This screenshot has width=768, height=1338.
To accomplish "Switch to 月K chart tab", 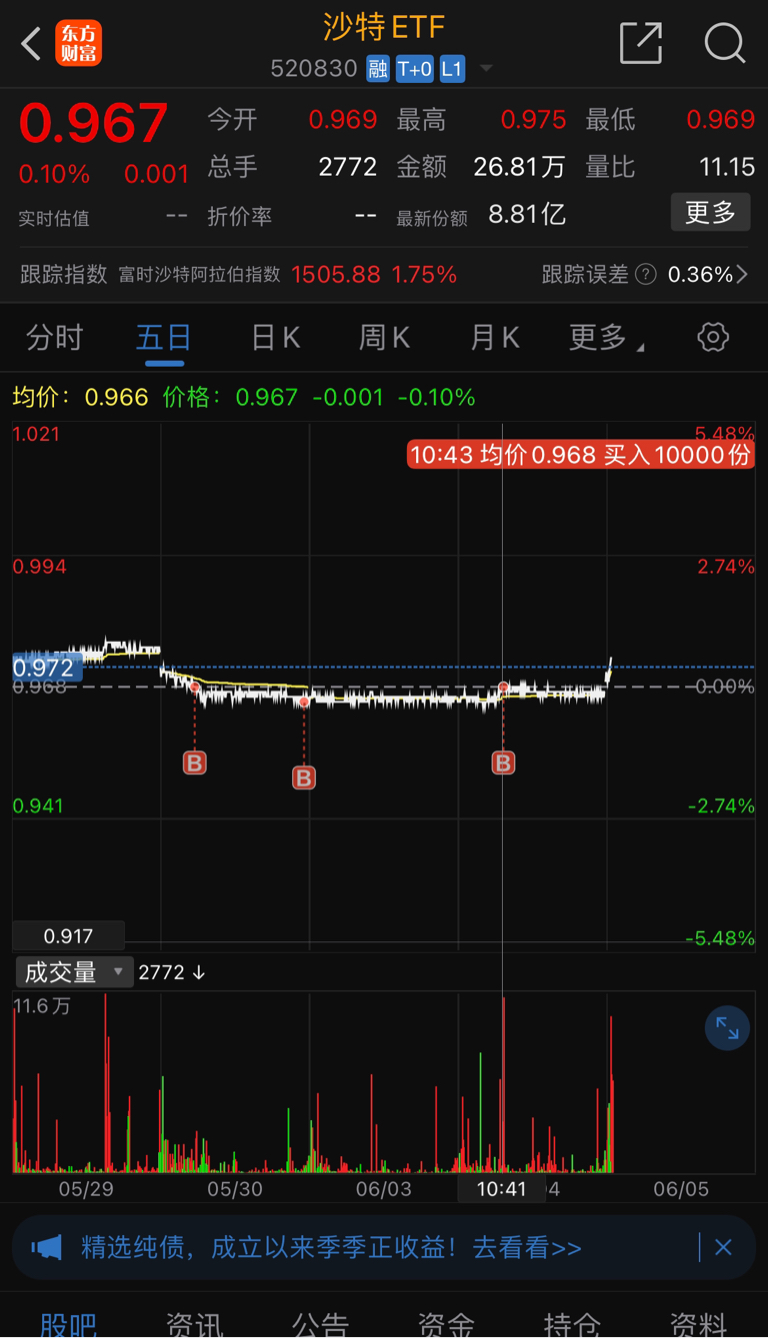I will 495,338.
